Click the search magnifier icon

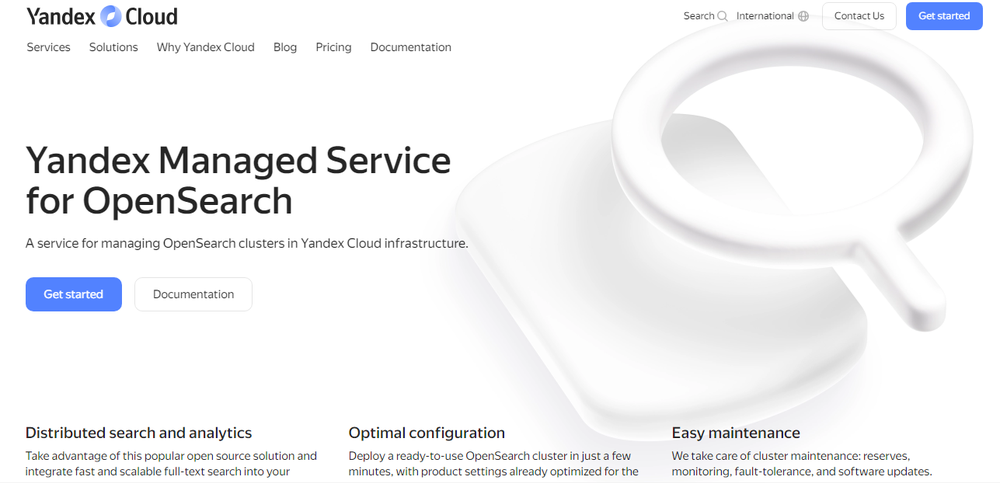point(723,17)
